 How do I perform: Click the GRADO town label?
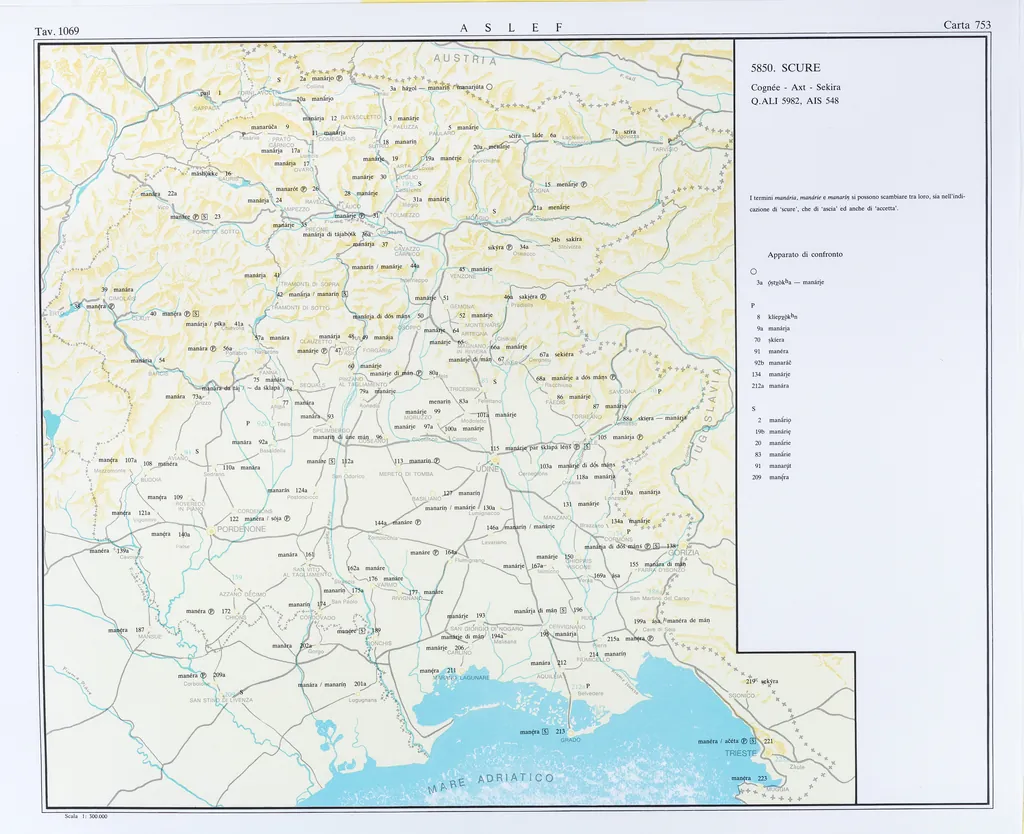coord(570,741)
